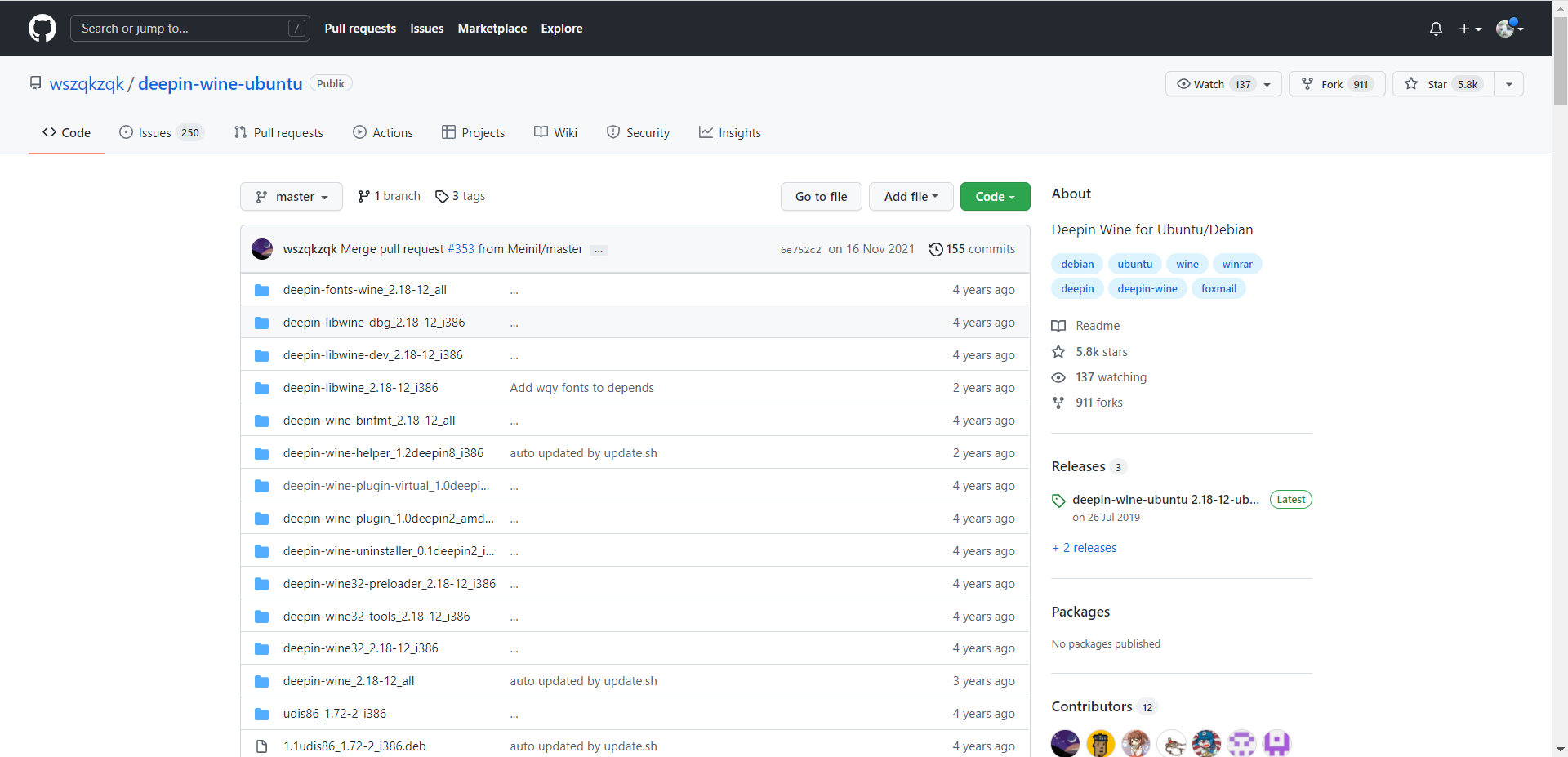1568x757 pixels.
Task: Open the latest release deepin-wine-ubuntu 2.18-12
Action: click(1165, 500)
